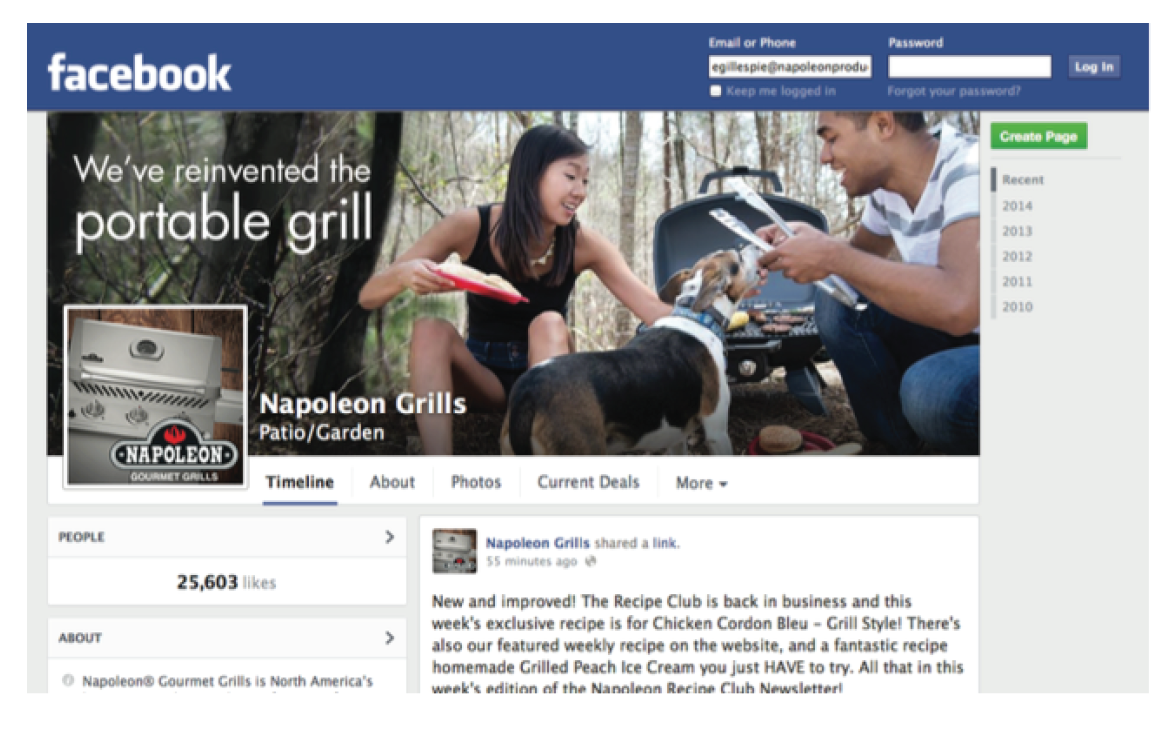Expand the About section chevron
Viewport: 1174px width, 730px height.
coord(389,637)
